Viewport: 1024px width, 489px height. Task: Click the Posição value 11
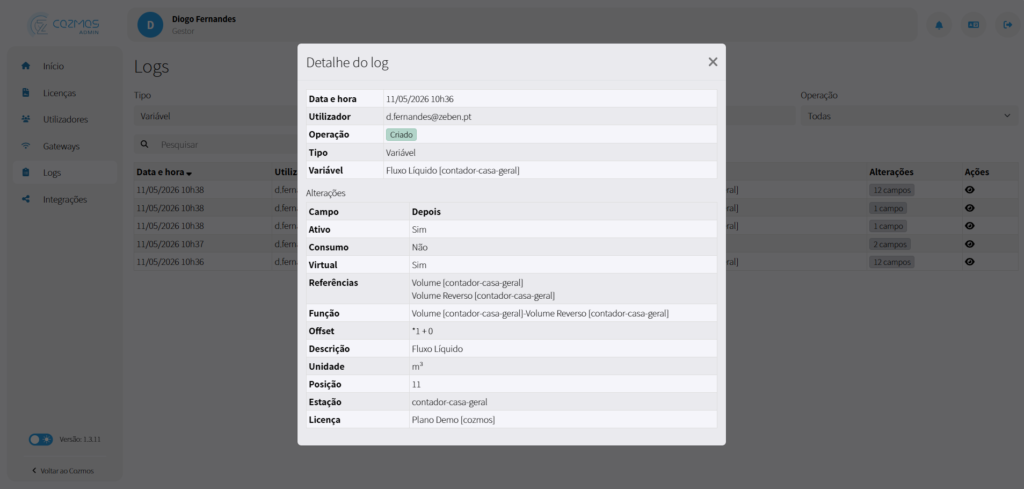tap(416, 384)
